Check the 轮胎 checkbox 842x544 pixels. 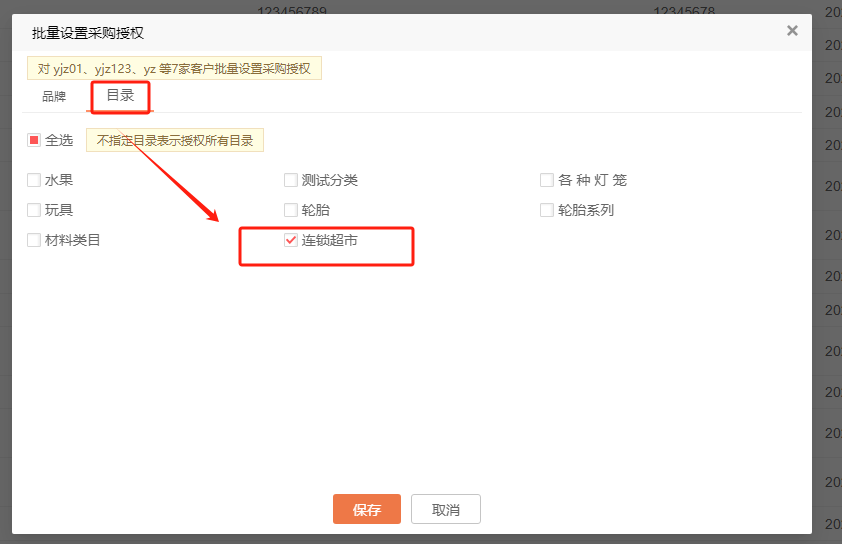(x=291, y=210)
